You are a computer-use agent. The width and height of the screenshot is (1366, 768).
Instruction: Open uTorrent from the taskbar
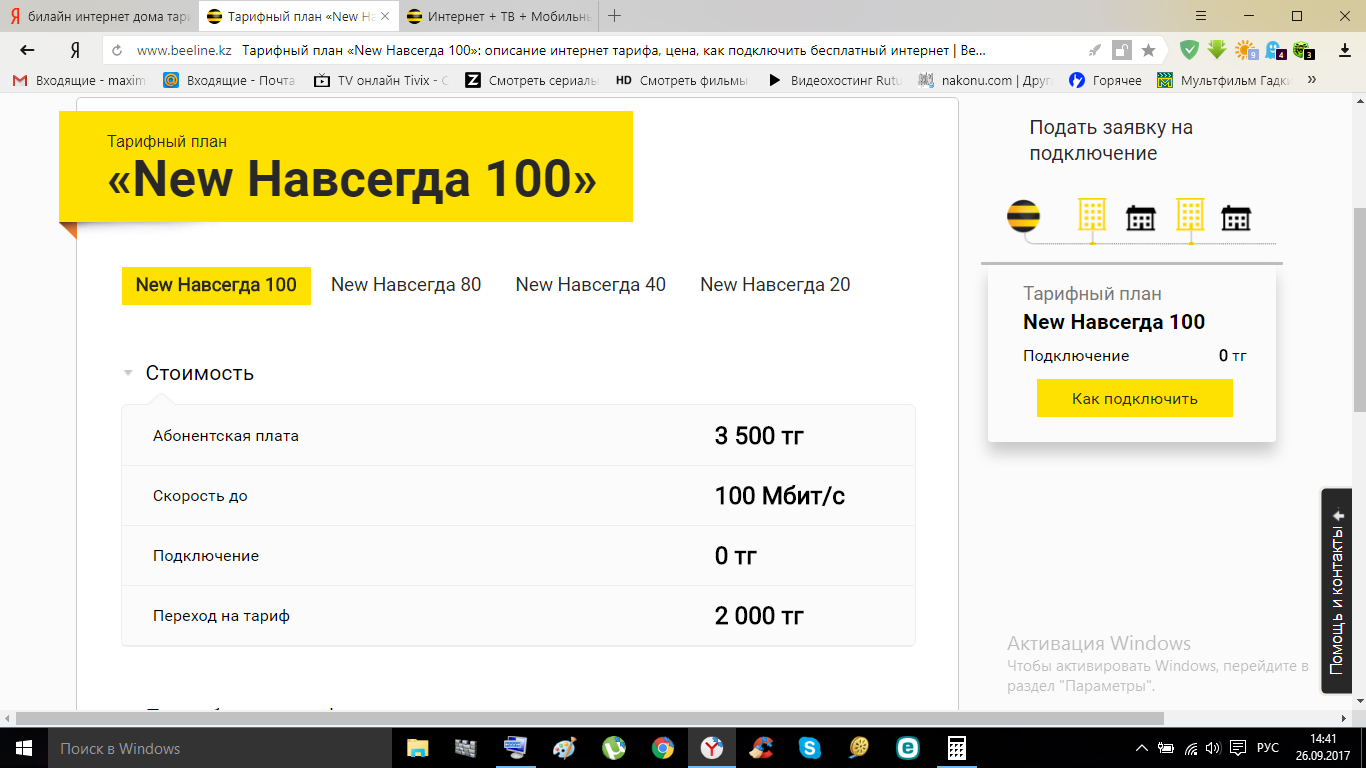613,748
